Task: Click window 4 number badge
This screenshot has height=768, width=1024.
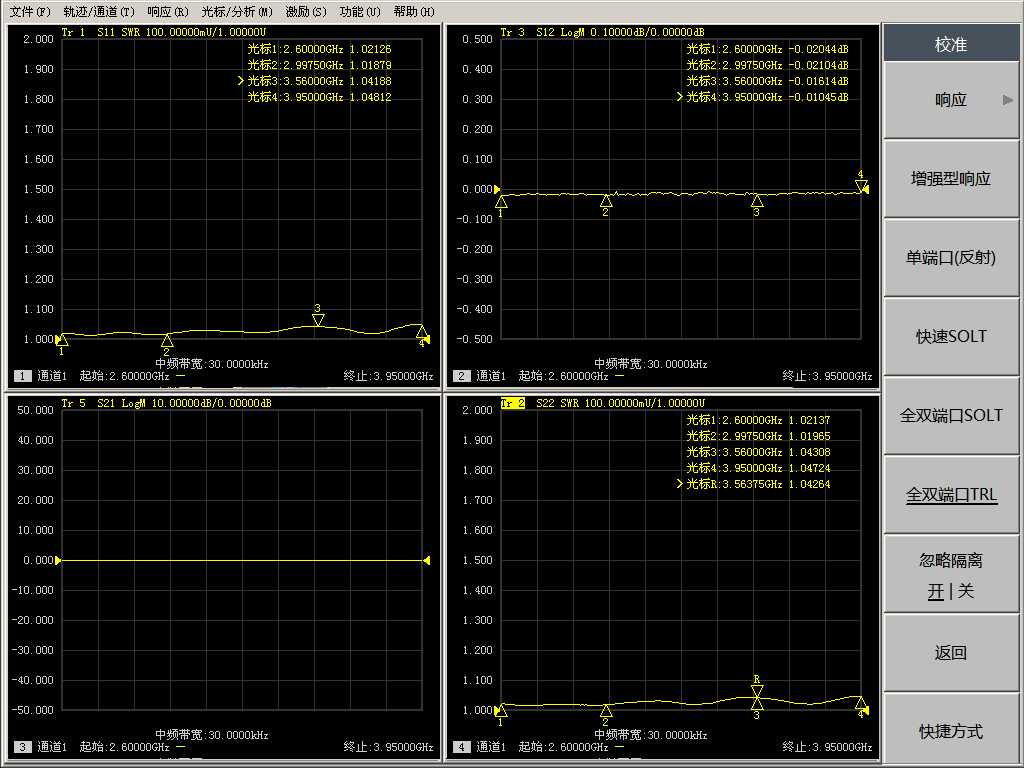Action: coord(461,747)
